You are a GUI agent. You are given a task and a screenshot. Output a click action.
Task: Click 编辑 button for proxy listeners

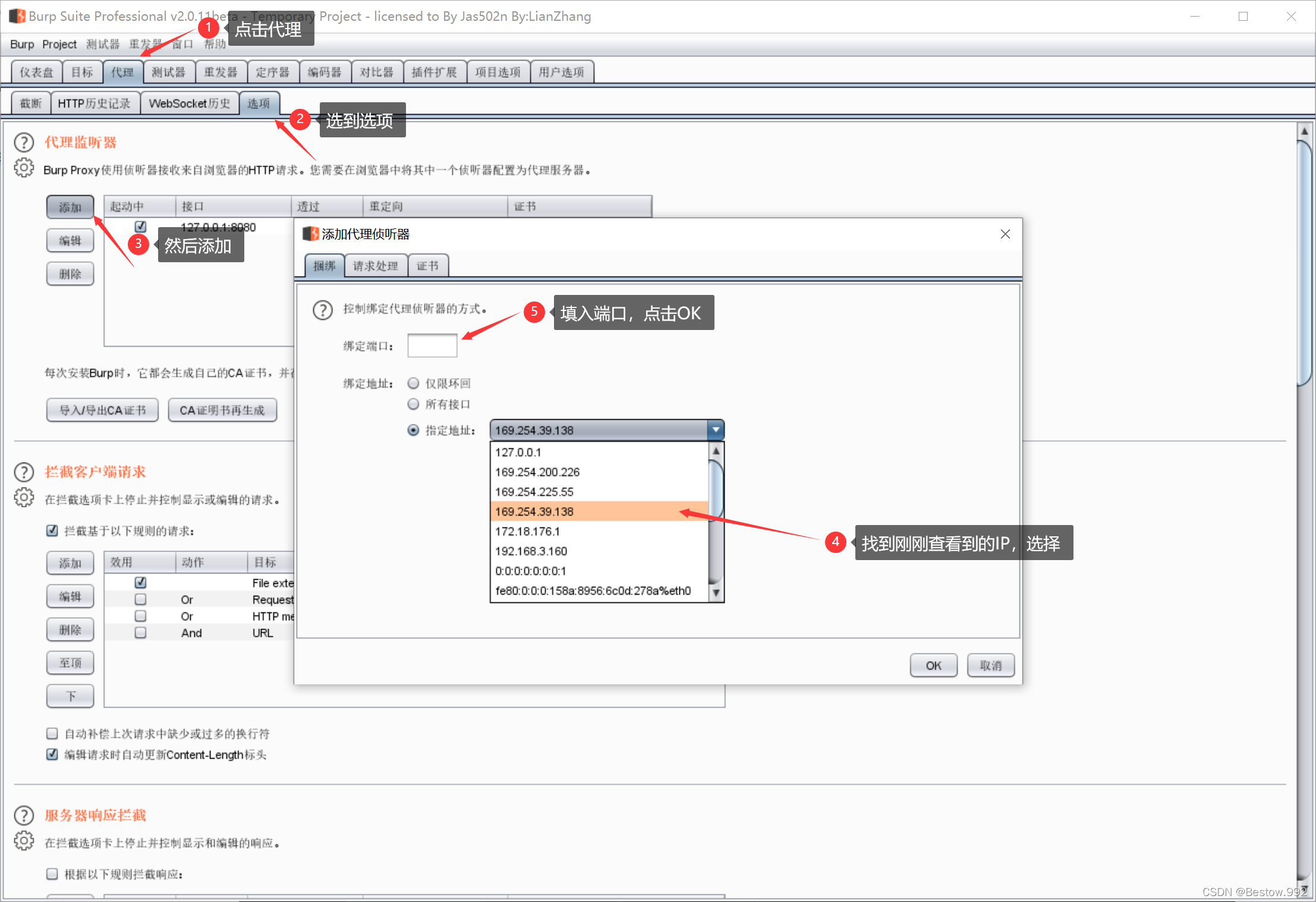pyautogui.click(x=70, y=240)
